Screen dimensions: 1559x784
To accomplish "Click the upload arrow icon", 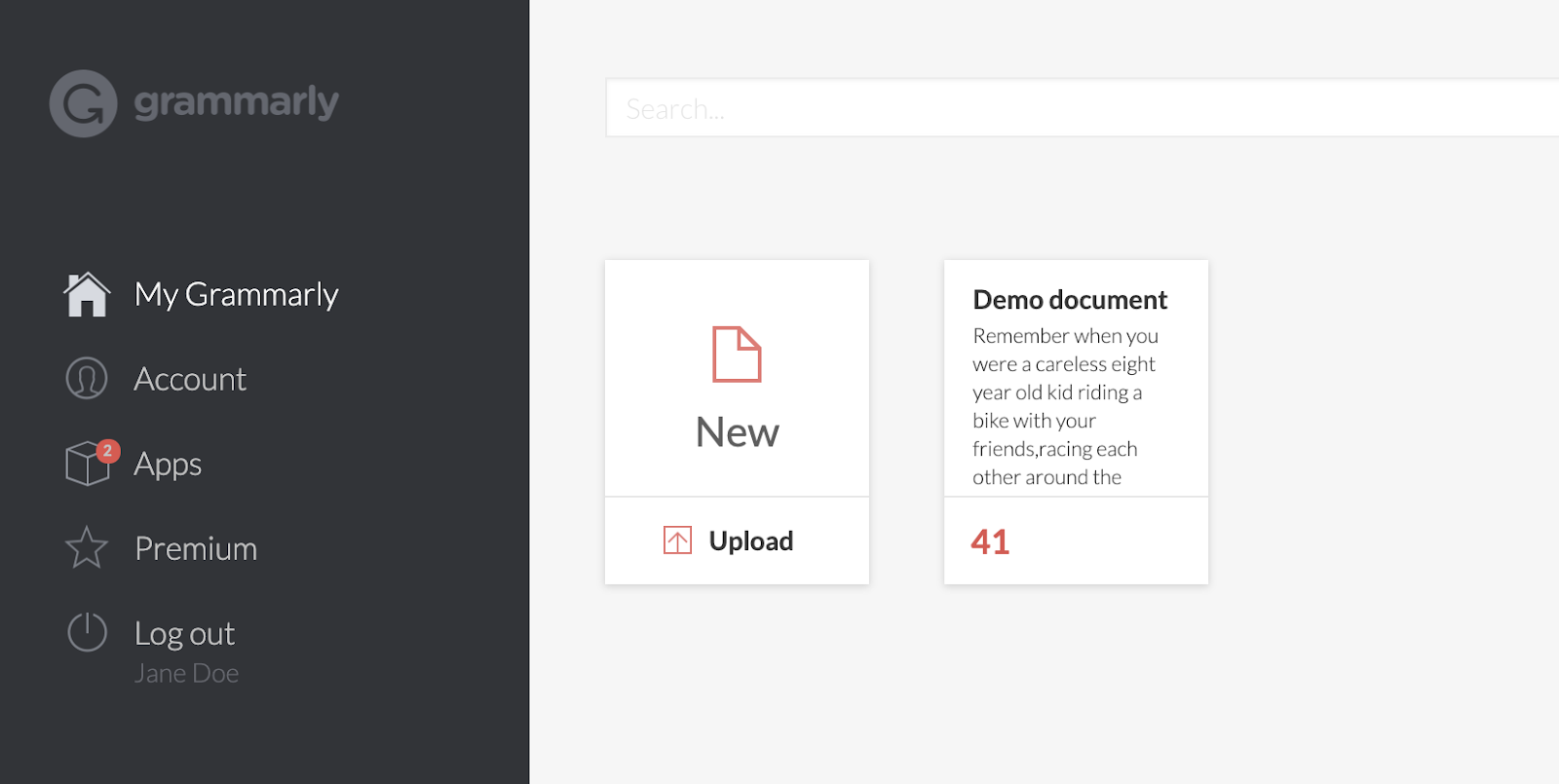I will pos(677,541).
